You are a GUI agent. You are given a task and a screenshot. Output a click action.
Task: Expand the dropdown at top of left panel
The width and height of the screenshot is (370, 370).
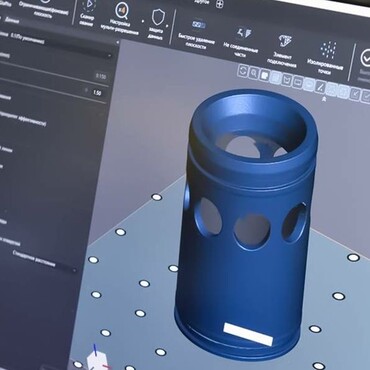click(x=55, y=54)
